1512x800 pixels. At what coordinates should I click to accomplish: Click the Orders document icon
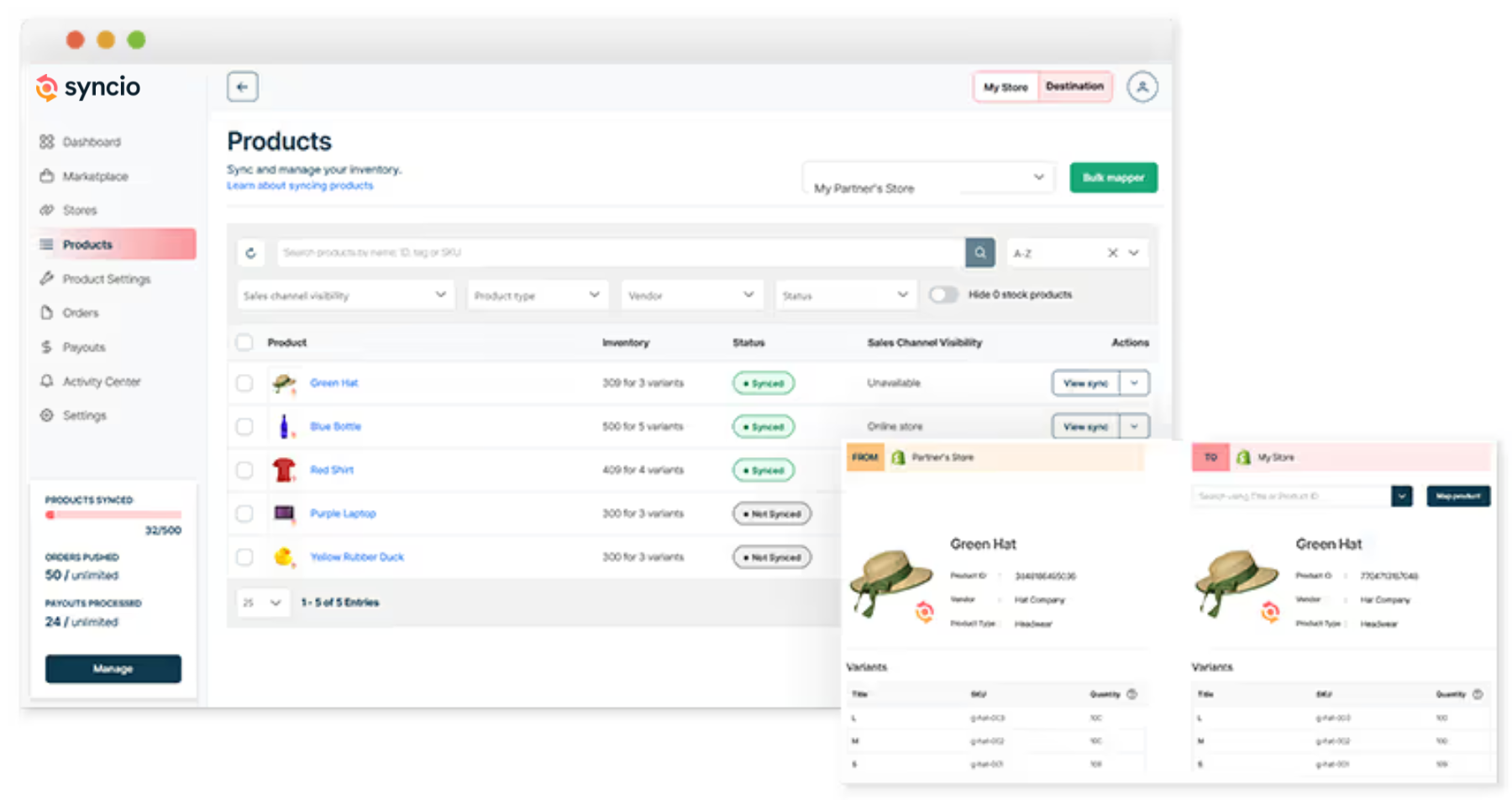point(47,313)
